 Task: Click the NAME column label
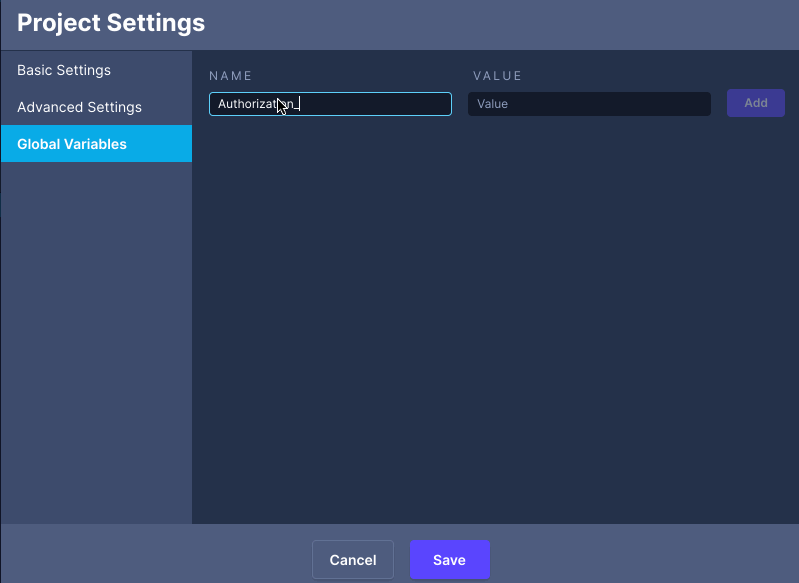230,76
